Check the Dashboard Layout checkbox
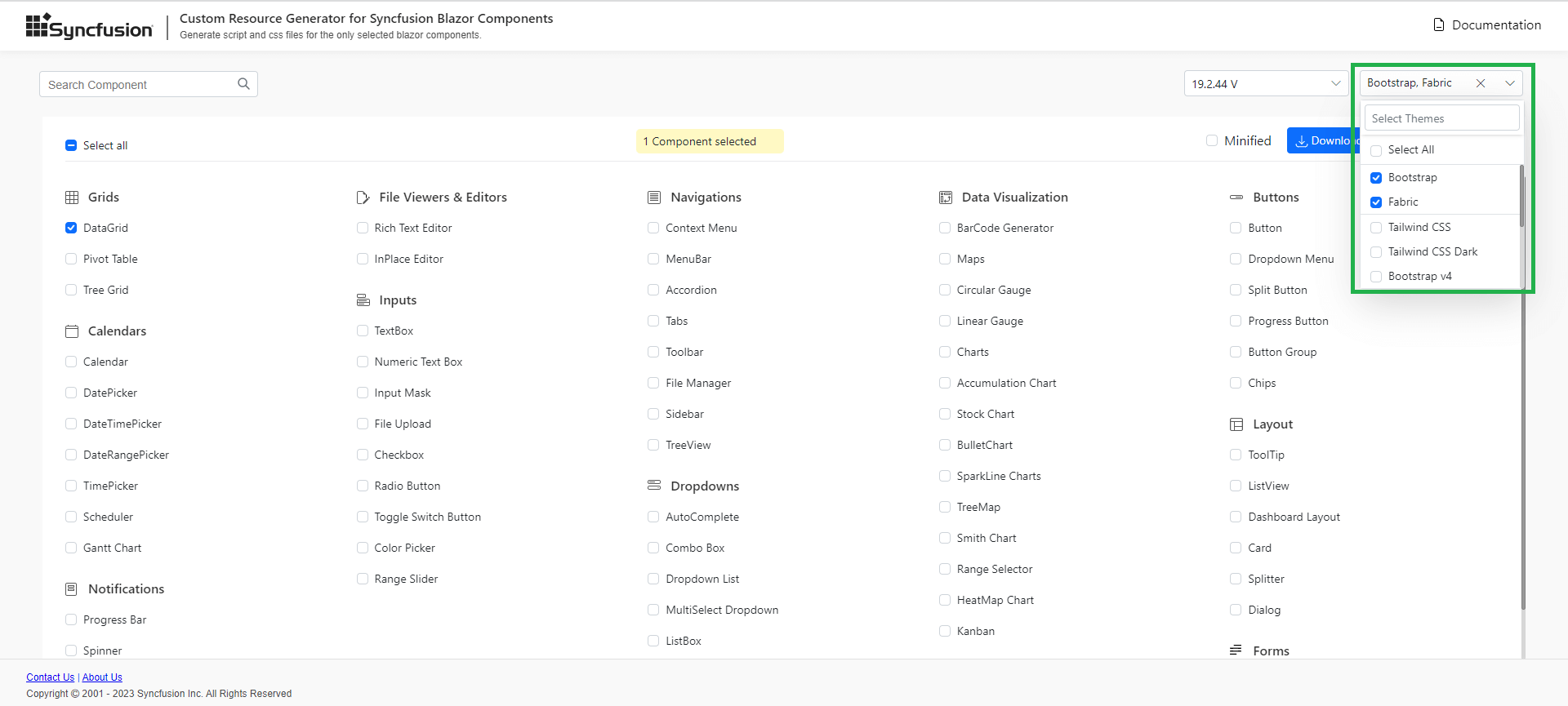Screen dimensions: 1568x706 coord(1236,517)
